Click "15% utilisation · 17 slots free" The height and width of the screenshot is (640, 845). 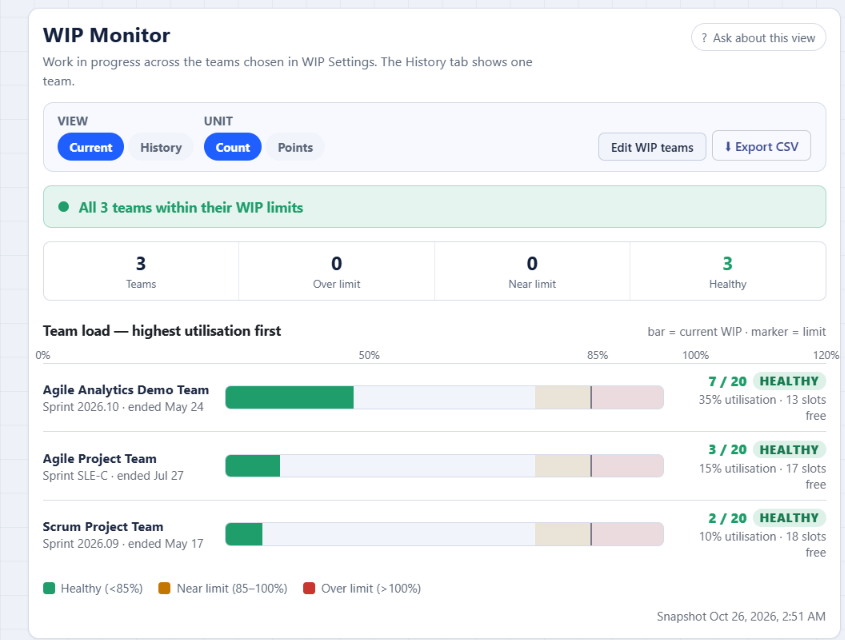762,476
